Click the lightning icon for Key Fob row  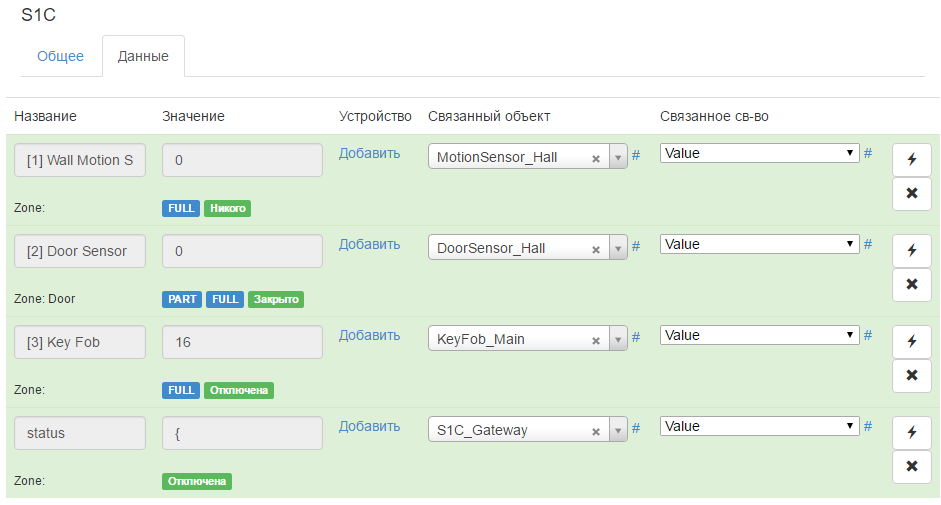pyautogui.click(x=911, y=342)
